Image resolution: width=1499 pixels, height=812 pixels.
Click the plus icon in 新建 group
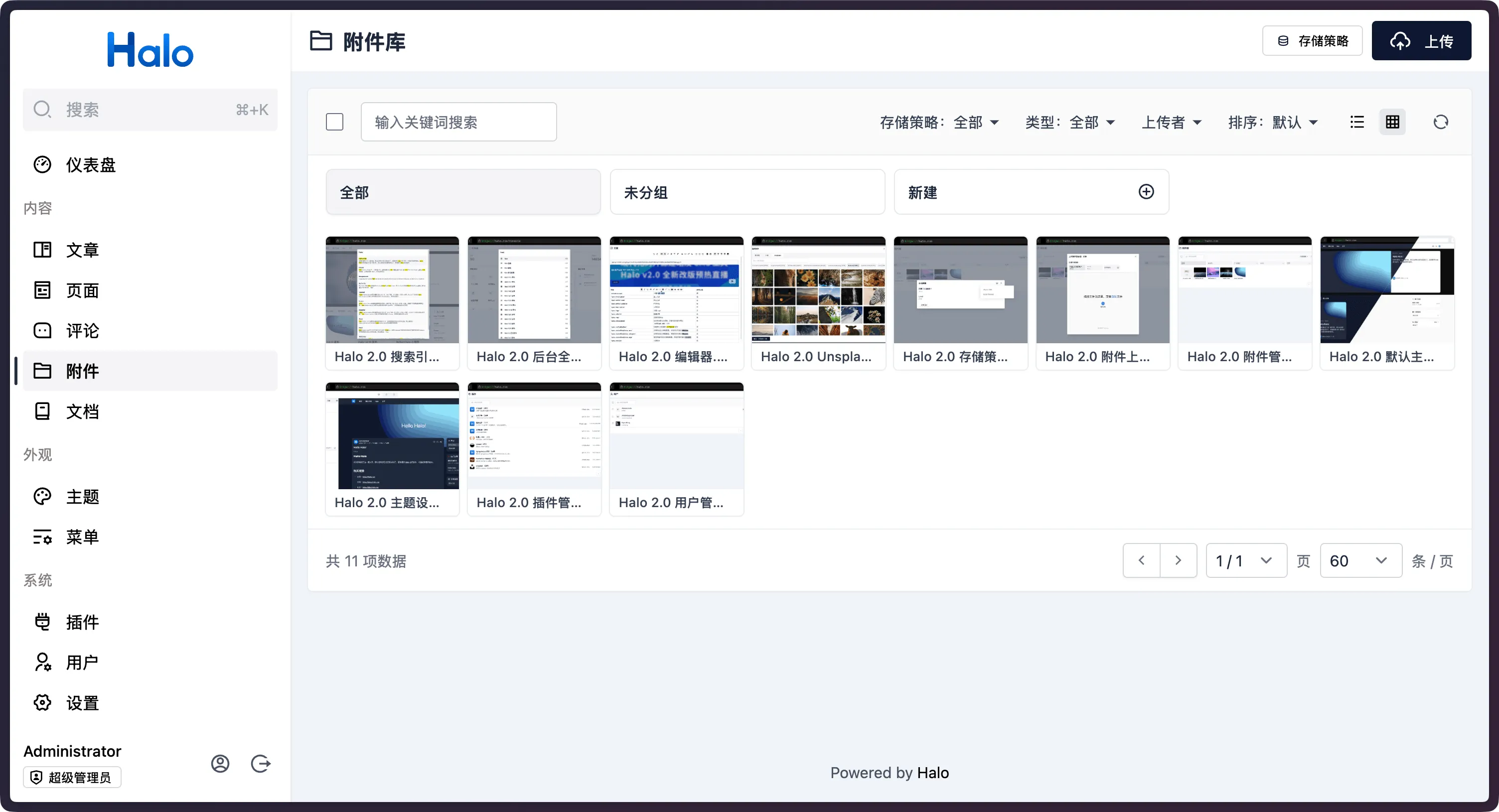coord(1146,192)
